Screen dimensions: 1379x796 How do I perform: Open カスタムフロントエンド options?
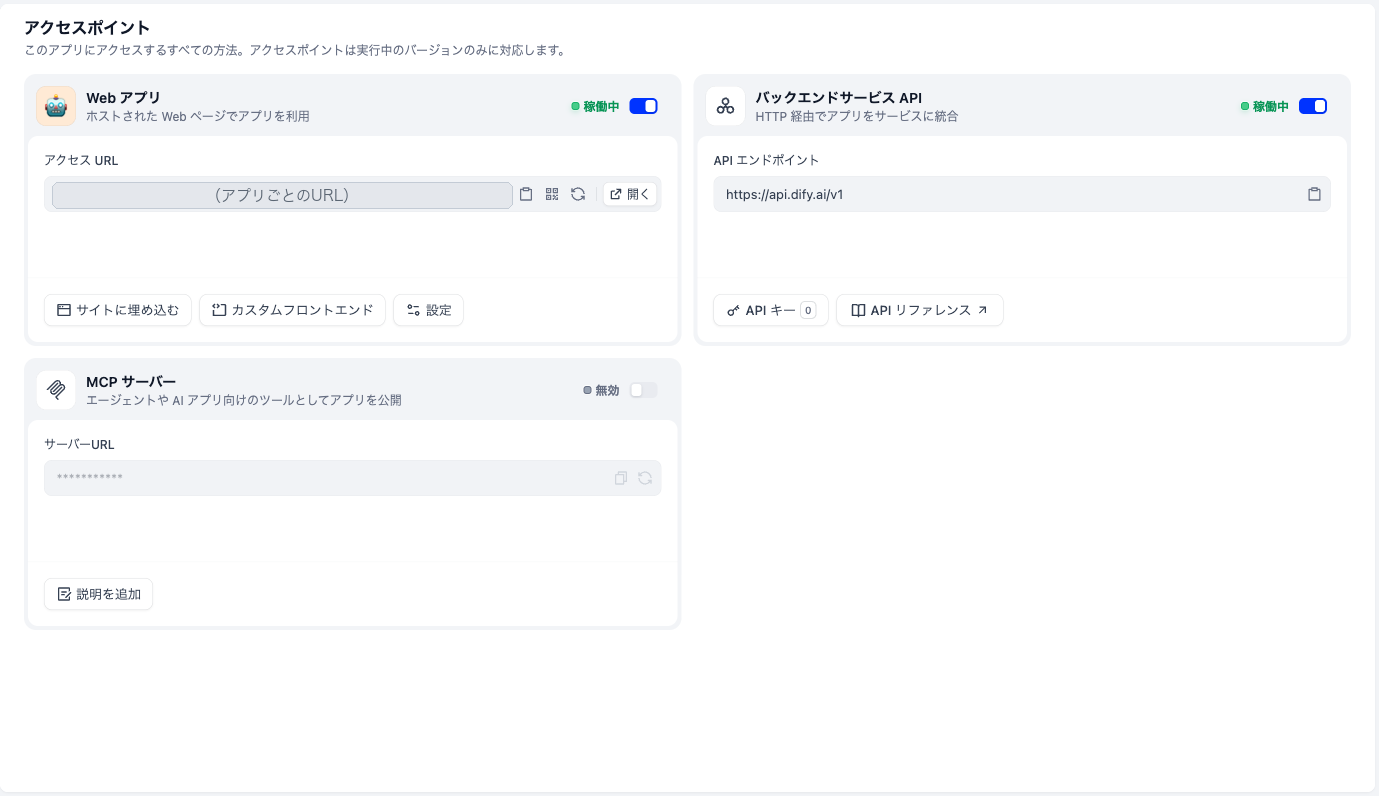coord(292,310)
